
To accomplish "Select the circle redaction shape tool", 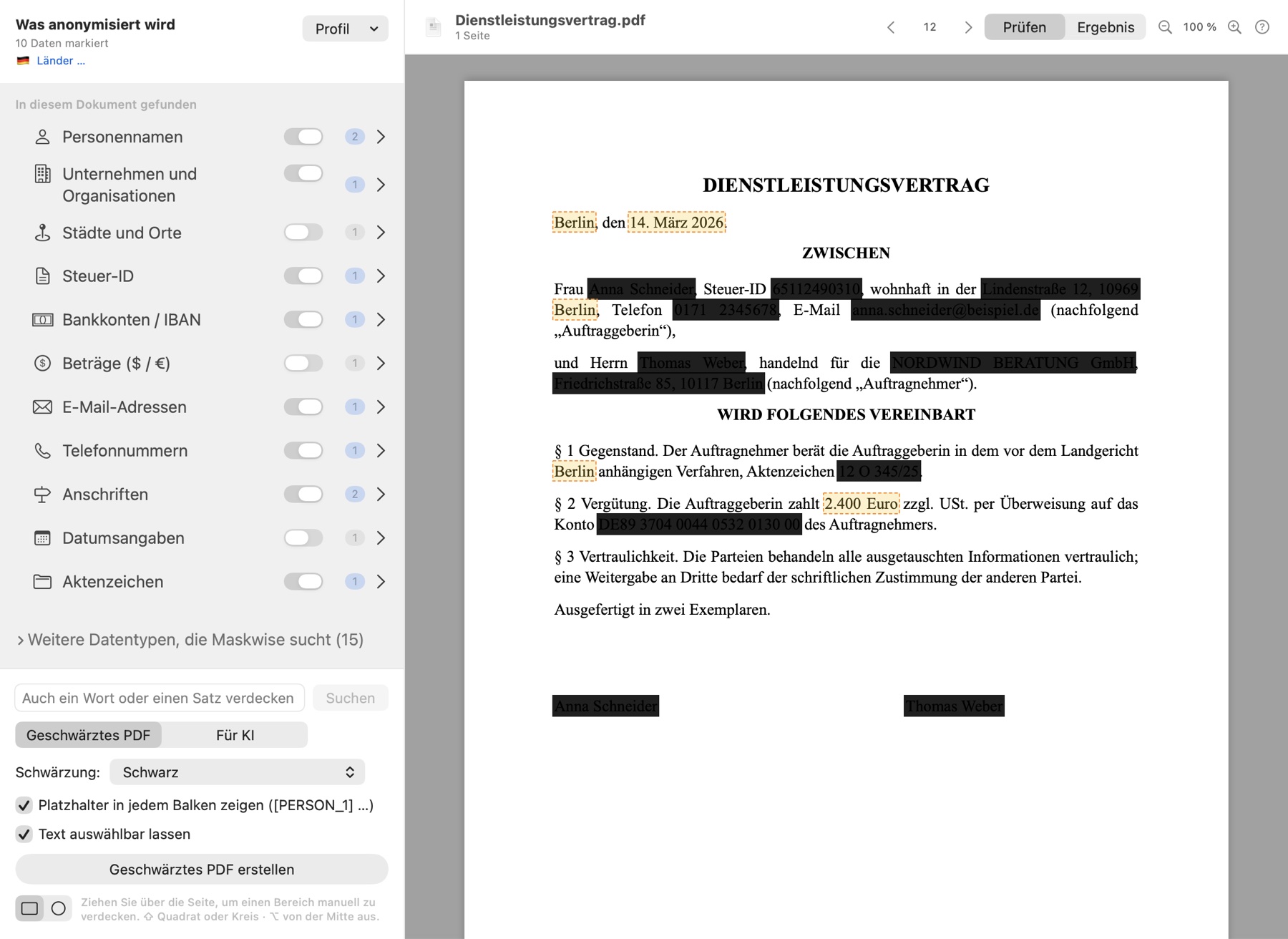I will (x=59, y=908).
